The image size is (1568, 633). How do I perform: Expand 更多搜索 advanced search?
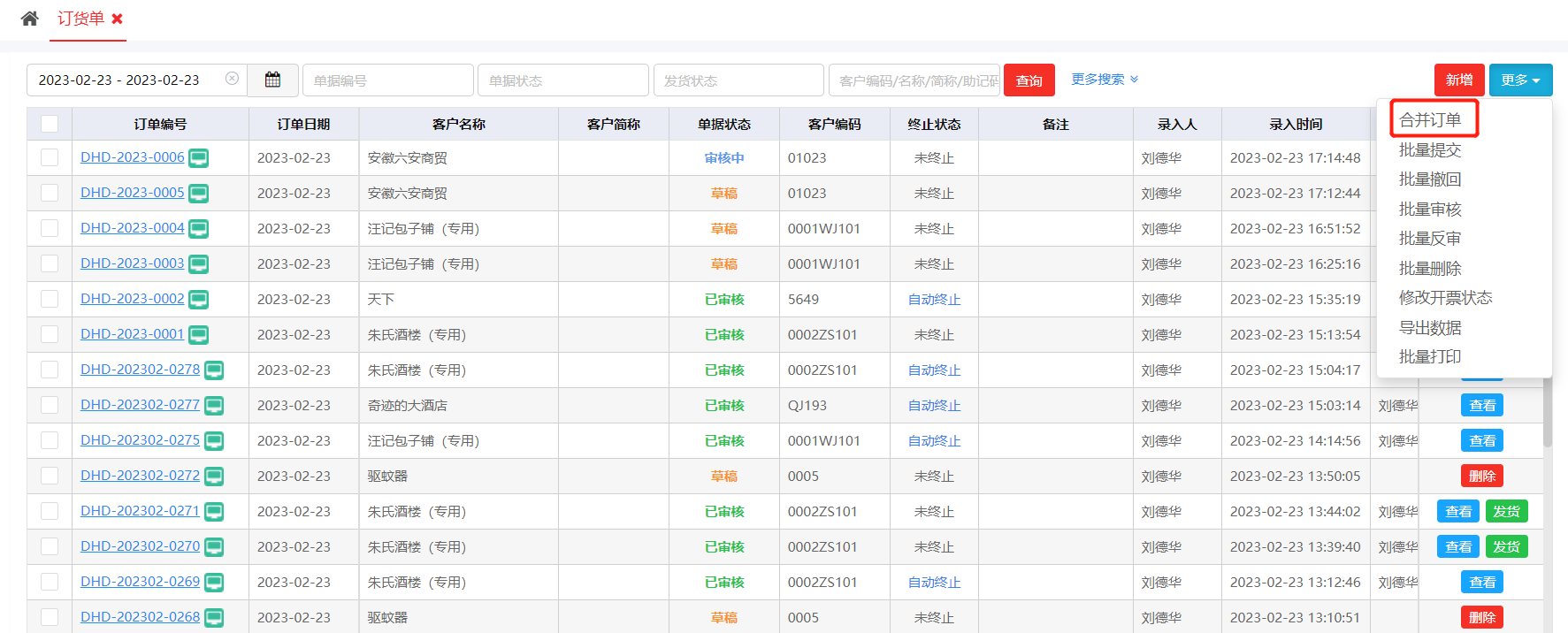click(1105, 80)
